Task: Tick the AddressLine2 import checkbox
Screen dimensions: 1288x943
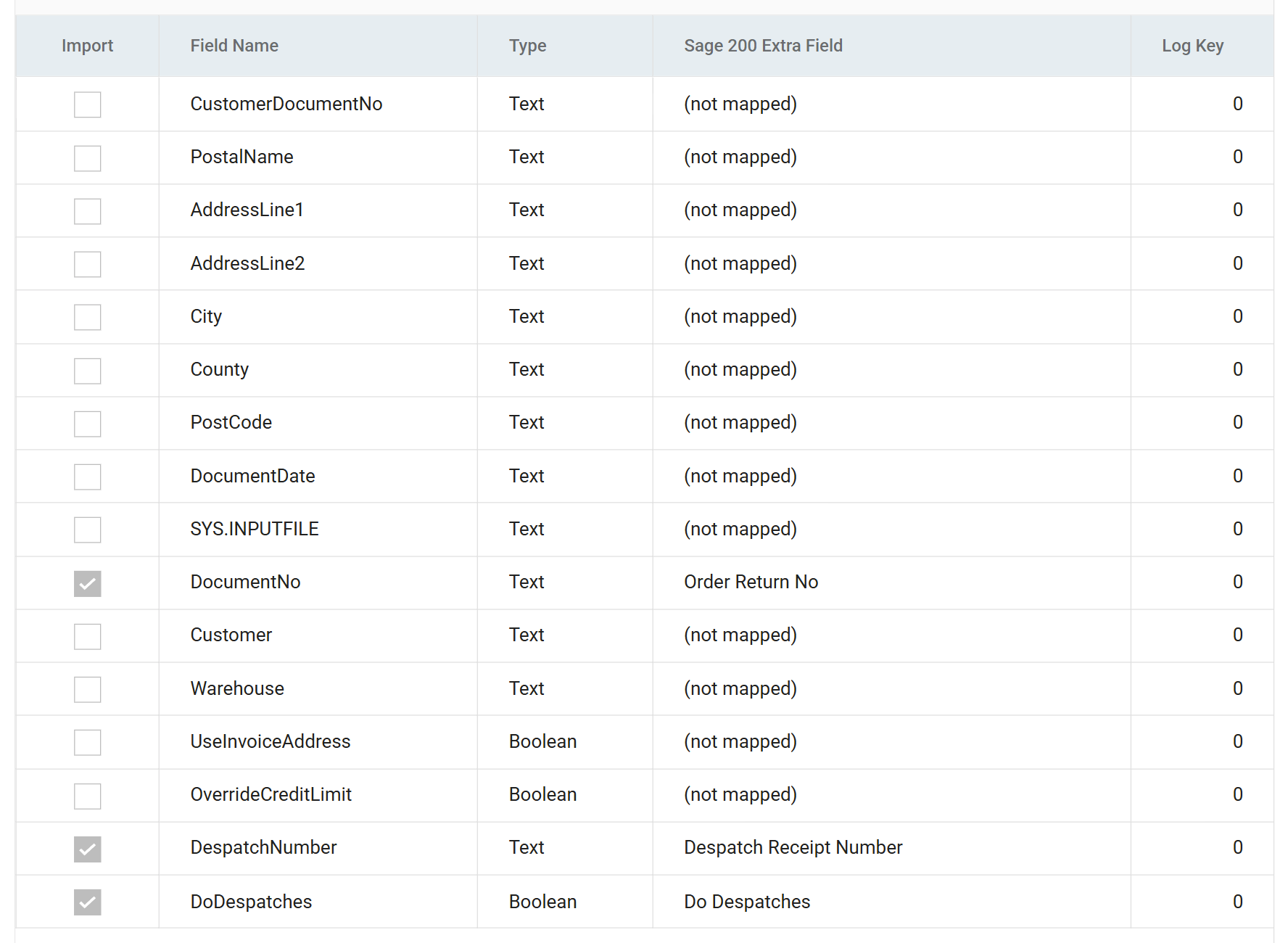Action: [x=87, y=264]
